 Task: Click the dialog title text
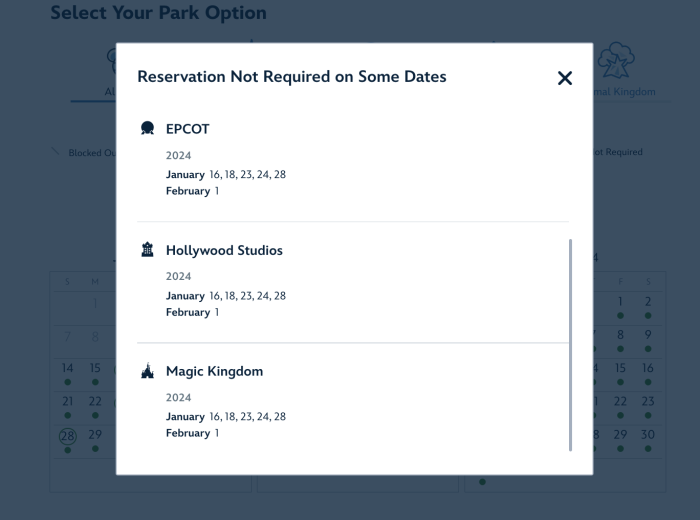(291, 77)
